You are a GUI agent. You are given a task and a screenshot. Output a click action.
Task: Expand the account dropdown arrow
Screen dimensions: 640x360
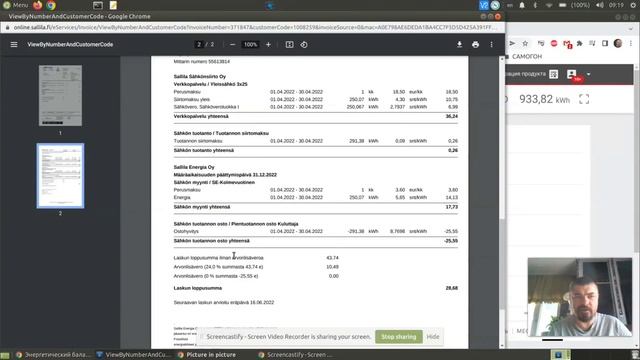click(x=588, y=74)
